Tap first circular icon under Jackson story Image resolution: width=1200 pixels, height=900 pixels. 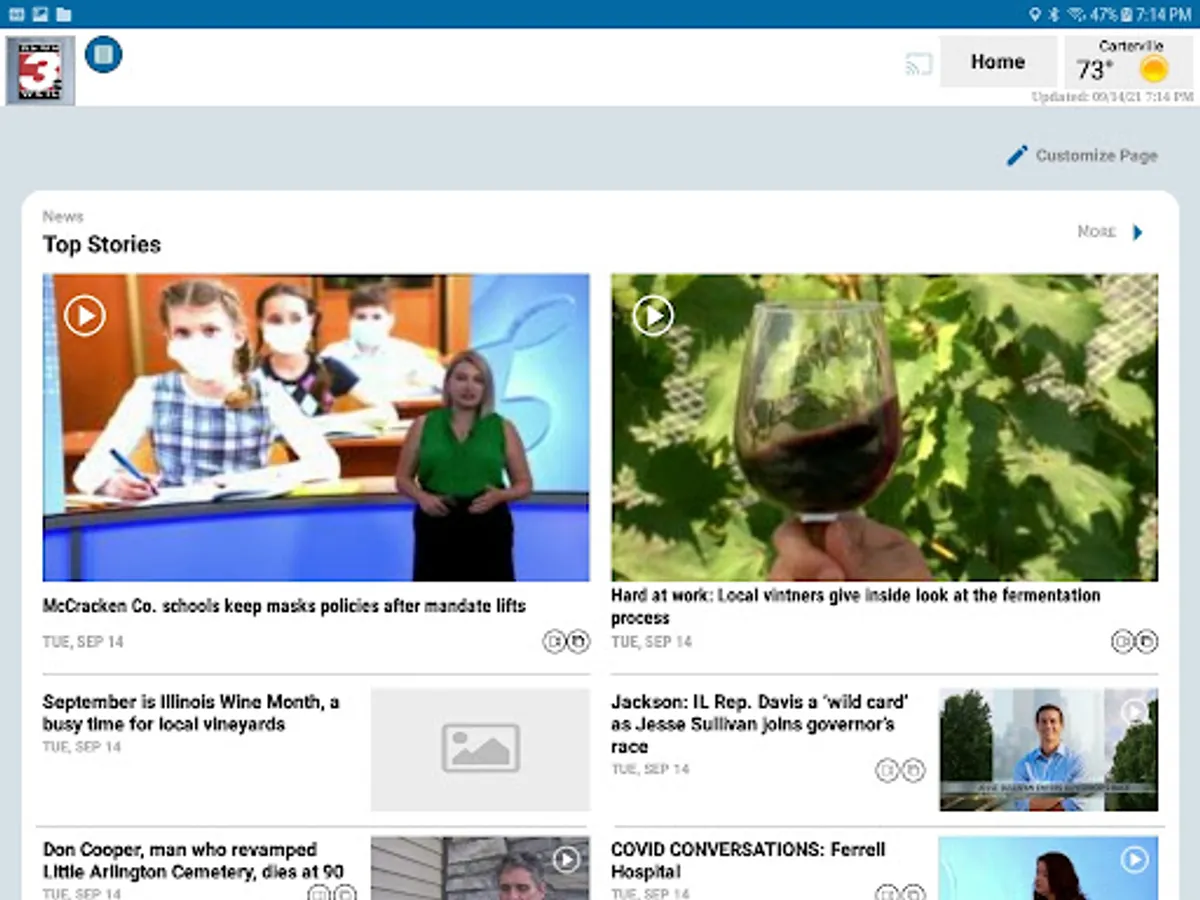(887, 770)
